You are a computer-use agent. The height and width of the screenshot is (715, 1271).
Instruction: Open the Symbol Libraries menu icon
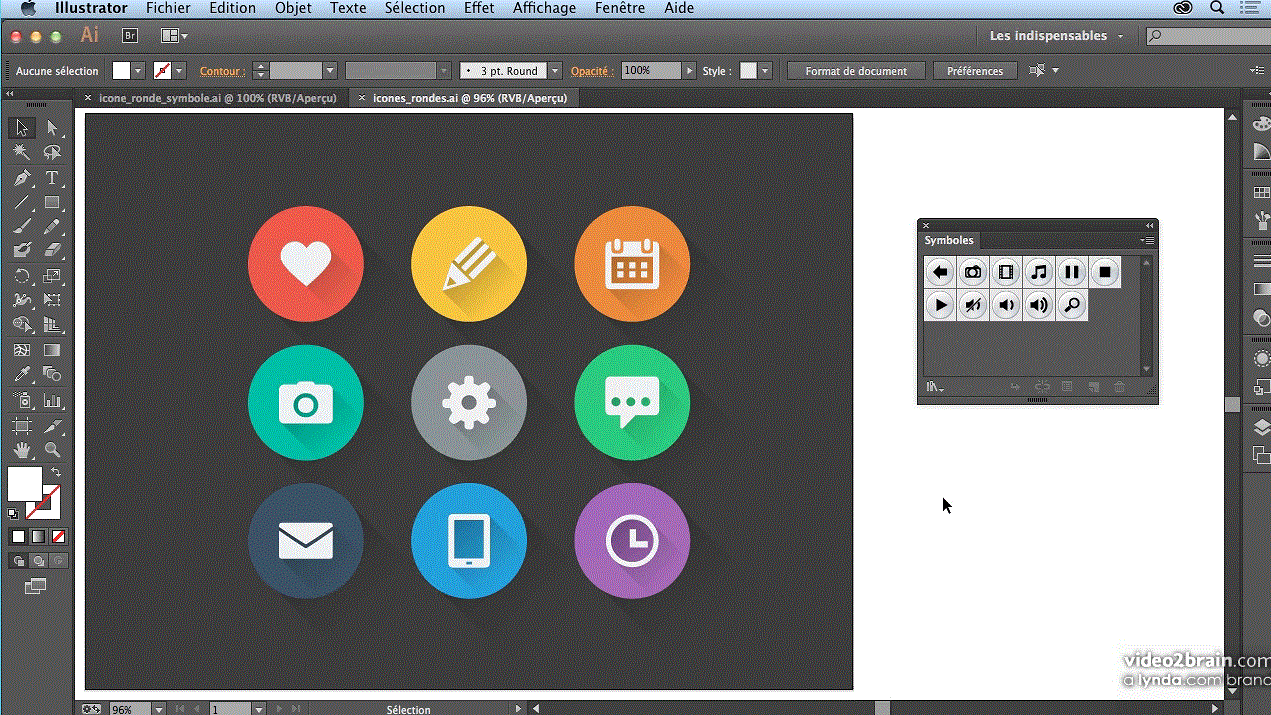pyautogui.click(x=934, y=387)
